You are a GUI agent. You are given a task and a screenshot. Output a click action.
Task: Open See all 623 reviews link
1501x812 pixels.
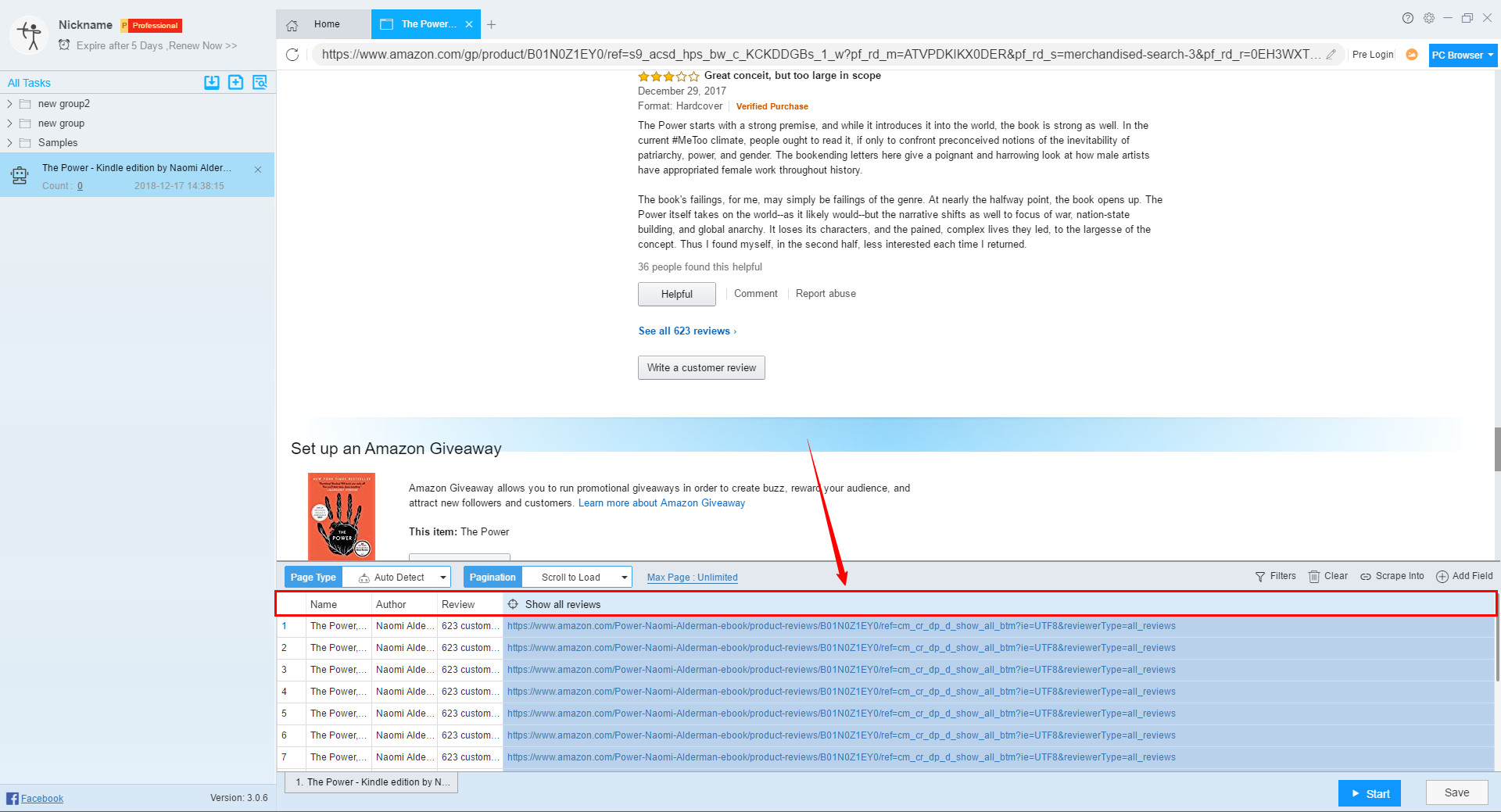[687, 331]
